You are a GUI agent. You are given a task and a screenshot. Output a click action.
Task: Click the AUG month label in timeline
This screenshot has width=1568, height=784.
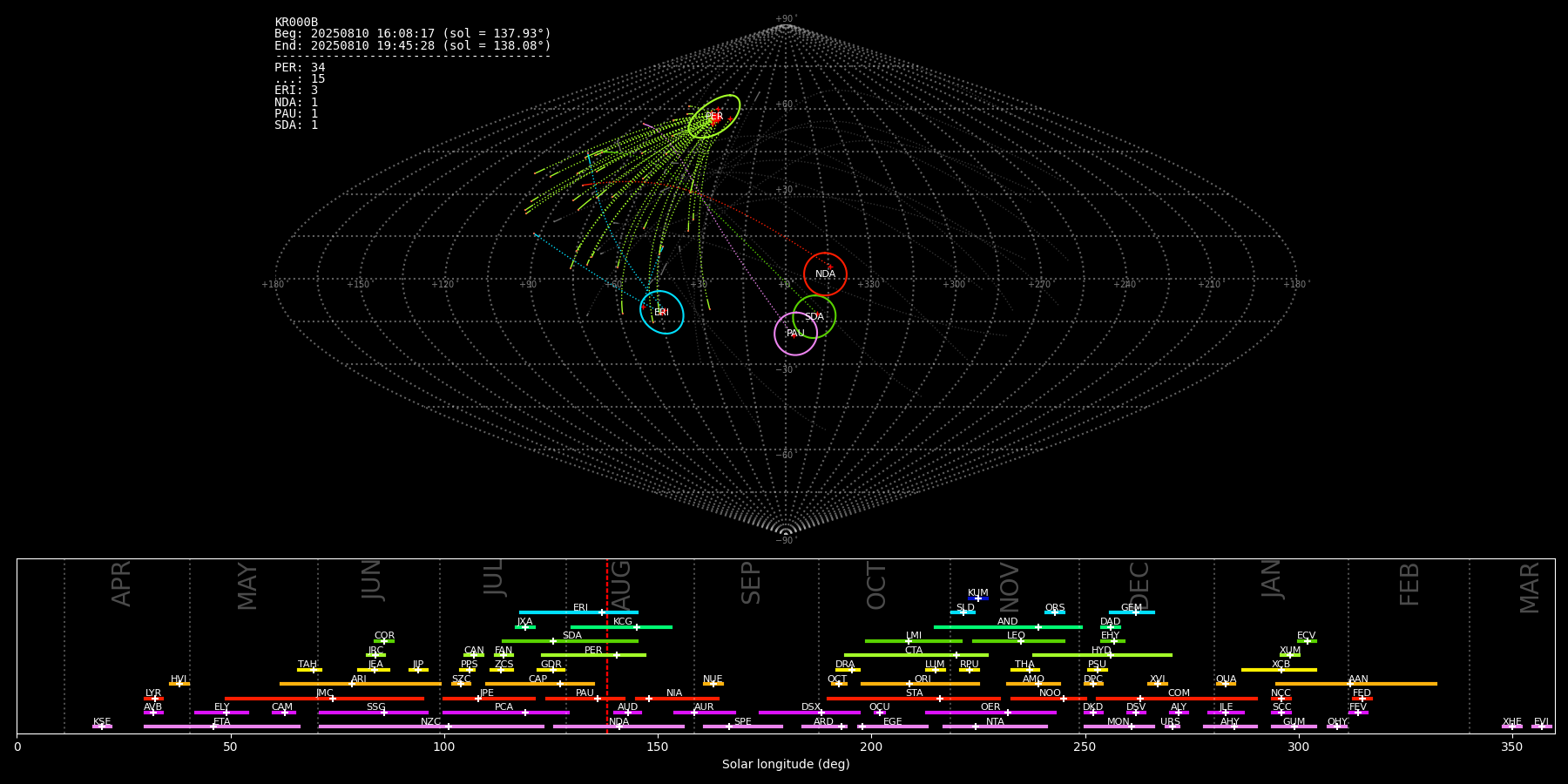pos(621,584)
